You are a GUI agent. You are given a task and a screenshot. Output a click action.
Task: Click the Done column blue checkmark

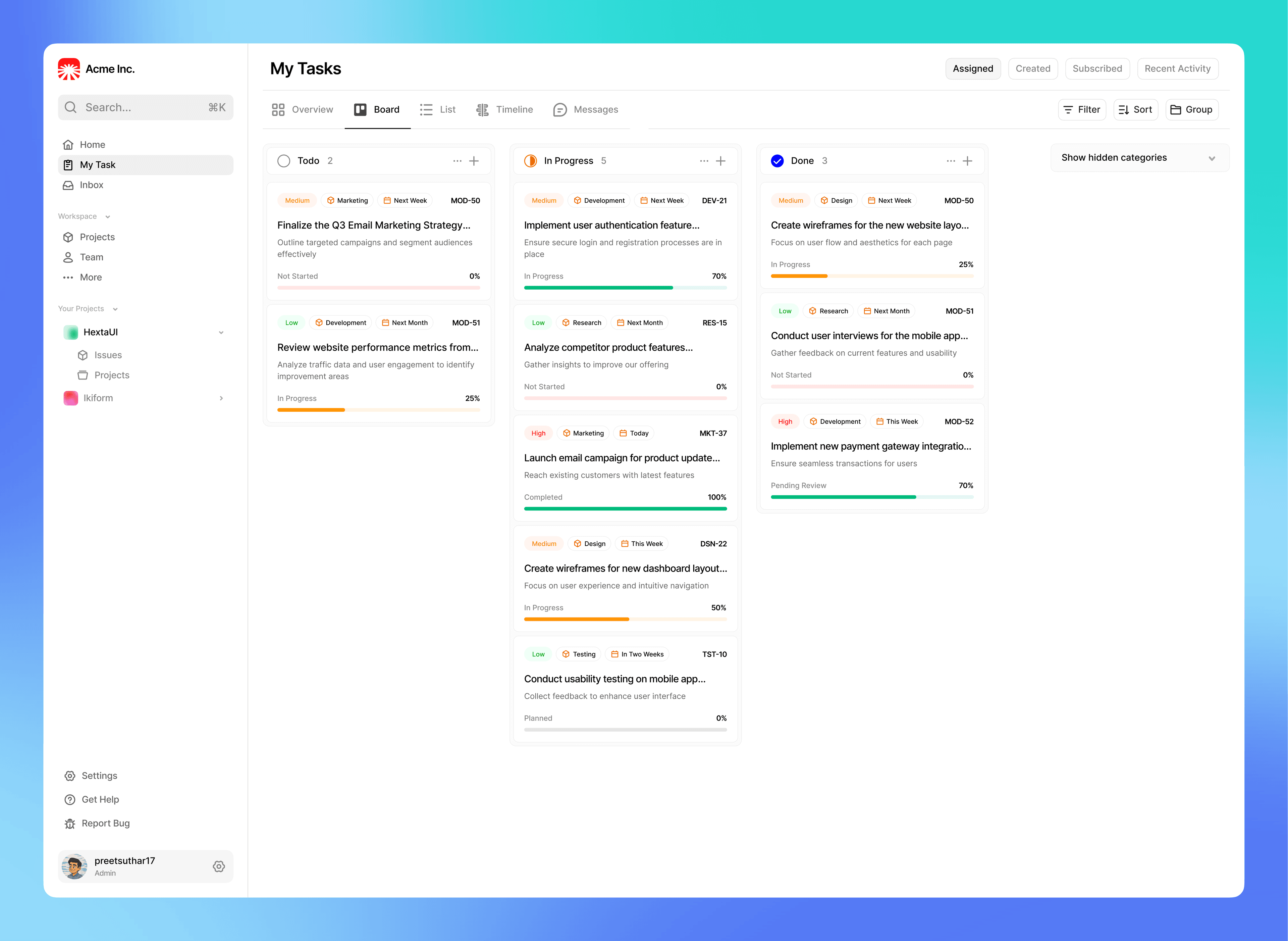point(777,161)
